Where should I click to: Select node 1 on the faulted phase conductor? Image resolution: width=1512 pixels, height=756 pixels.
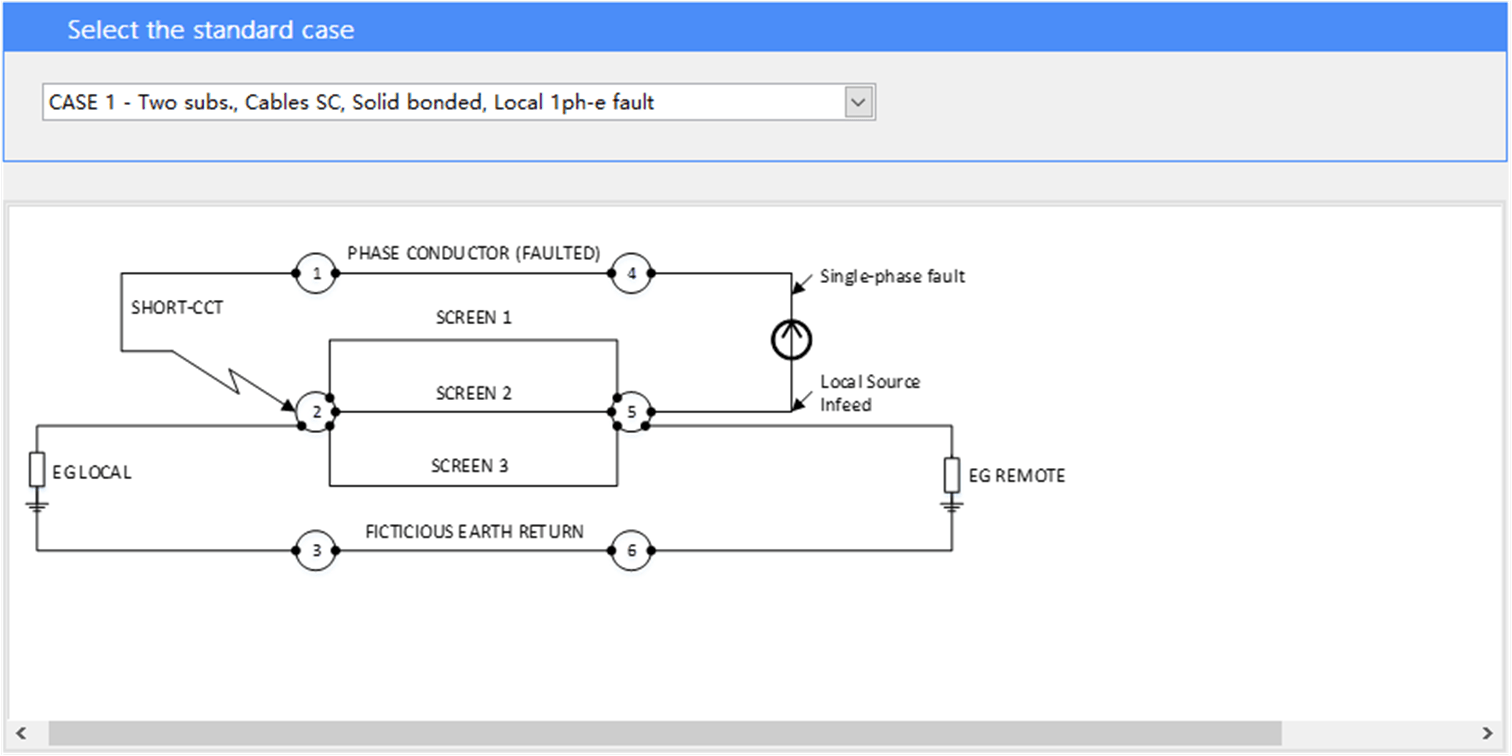pos(316,273)
